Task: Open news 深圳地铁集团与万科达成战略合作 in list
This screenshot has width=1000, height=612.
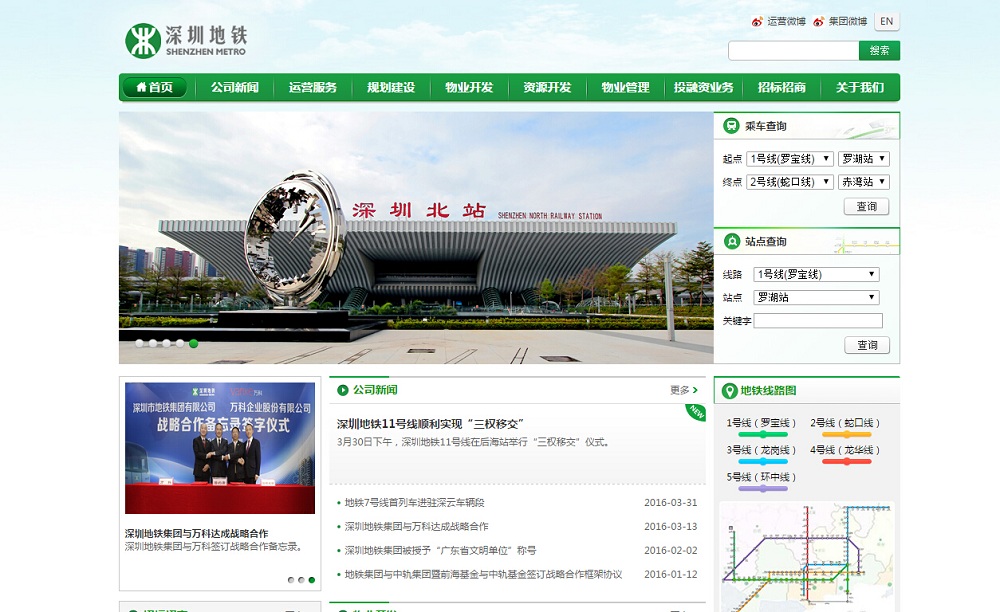Action: (416, 527)
